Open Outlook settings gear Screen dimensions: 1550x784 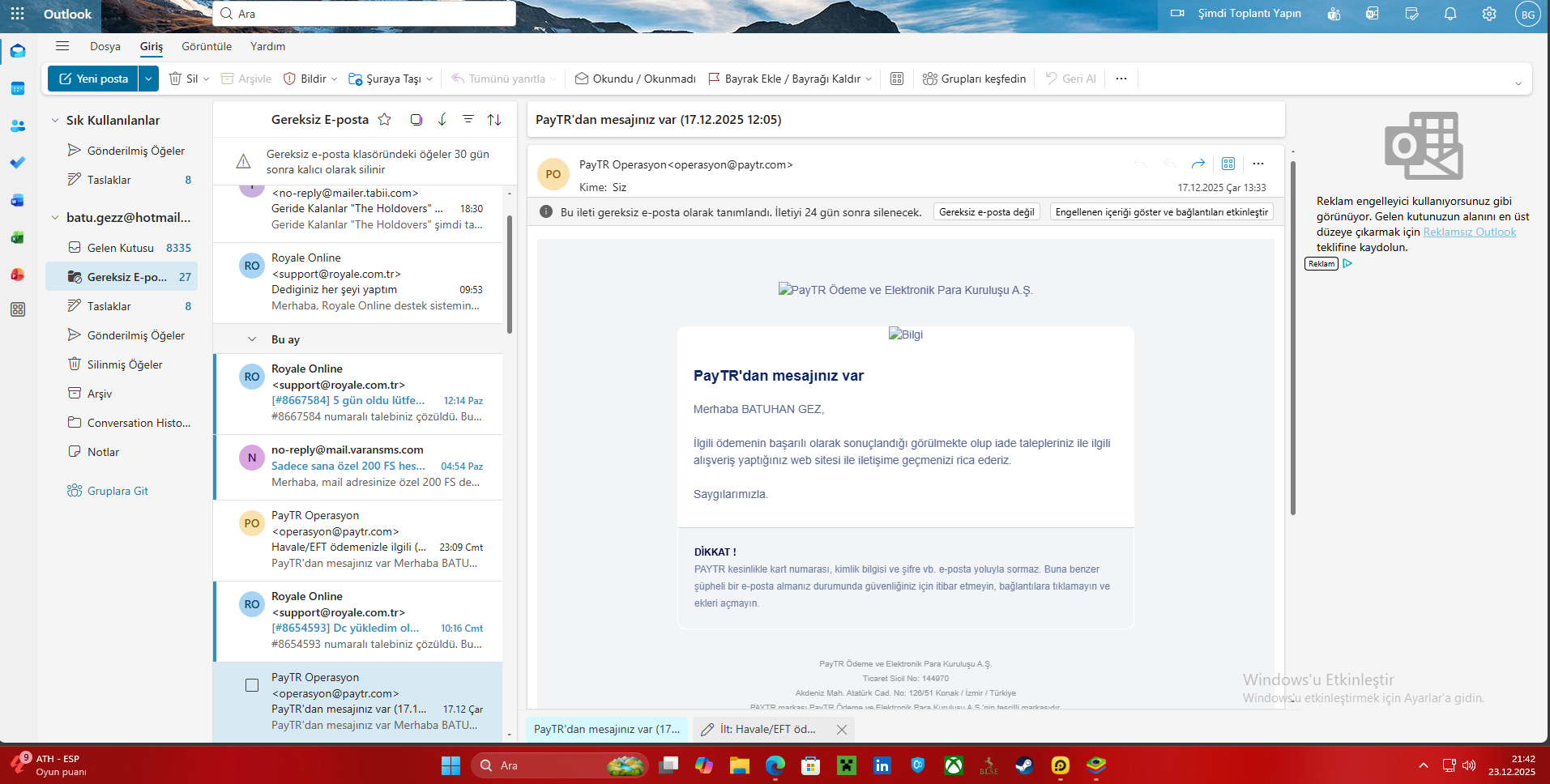pos(1489,14)
